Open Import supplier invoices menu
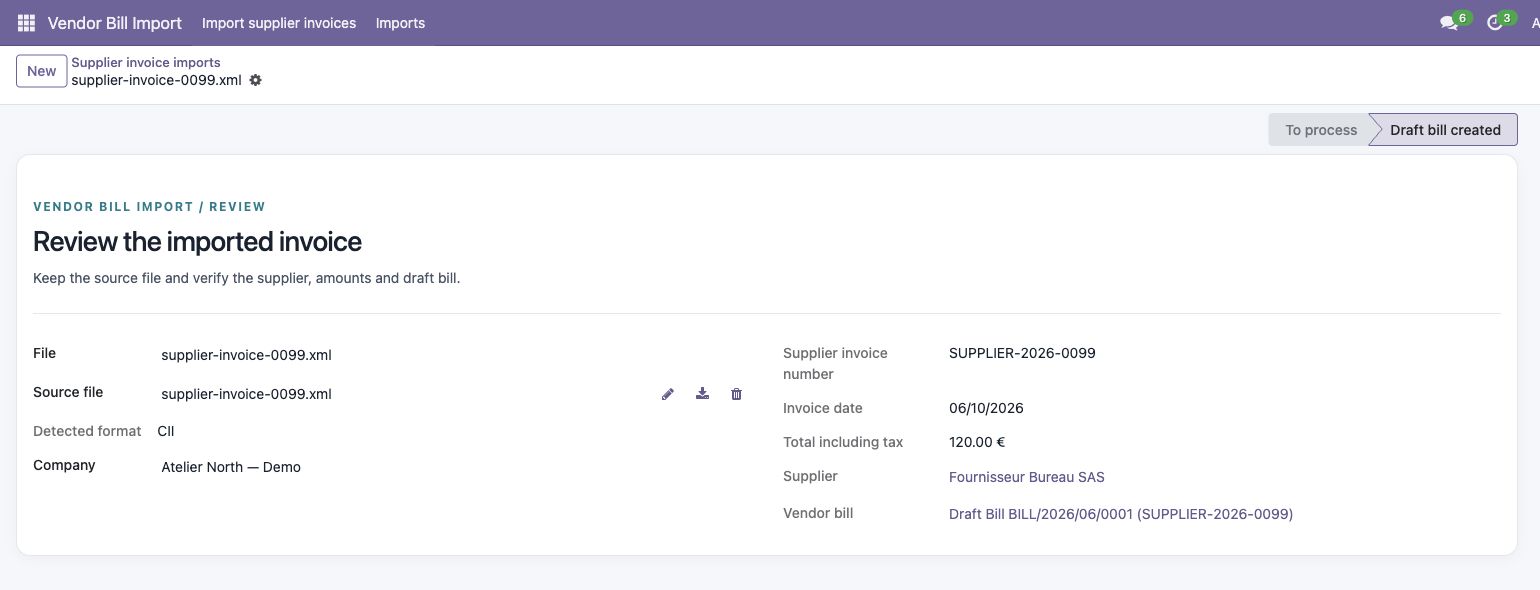The image size is (1540, 590). (279, 22)
